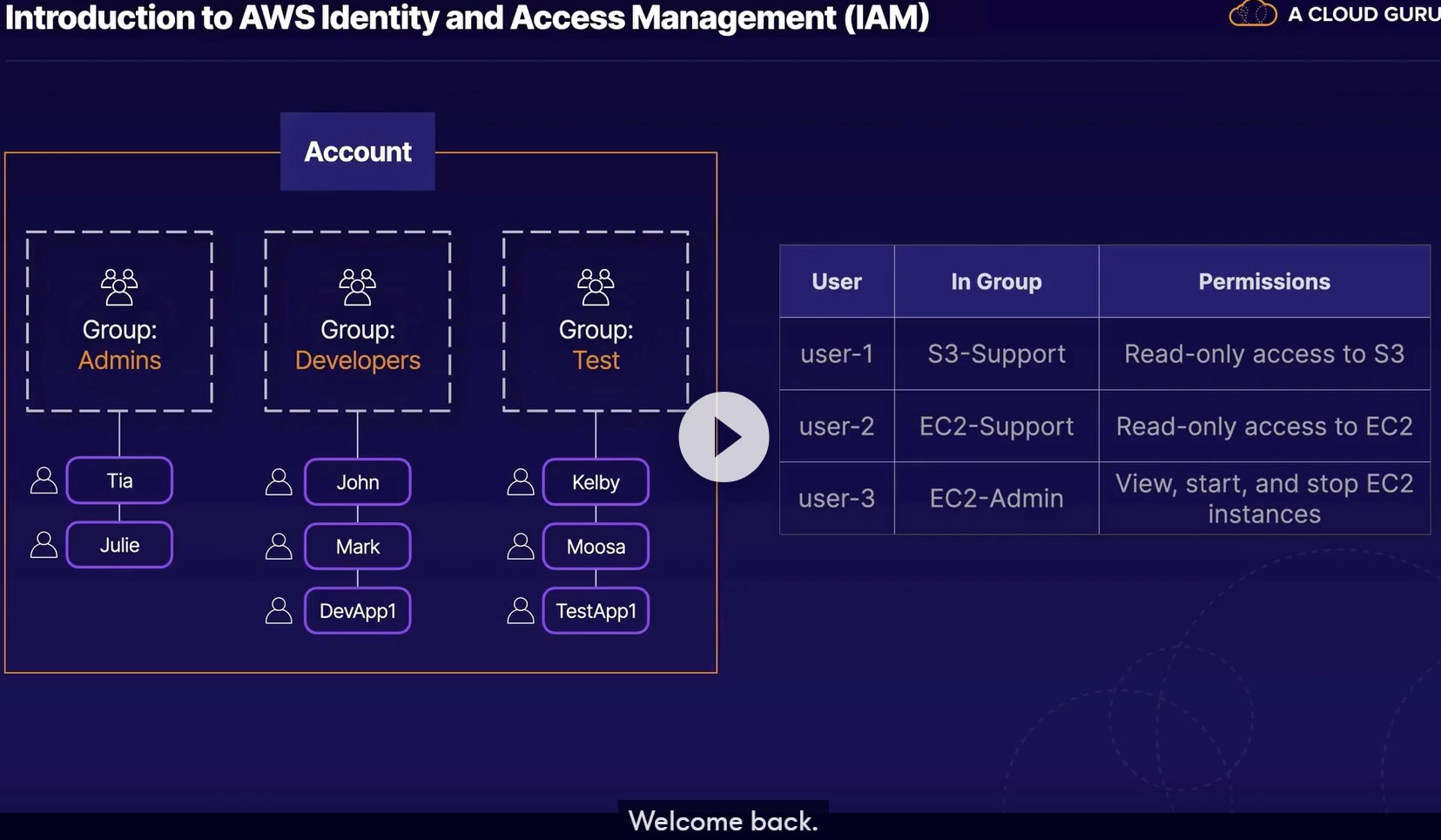Image resolution: width=1441 pixels, height=840 pixels.
Task: Click the orange Developers group name
Action: point(357,360)
